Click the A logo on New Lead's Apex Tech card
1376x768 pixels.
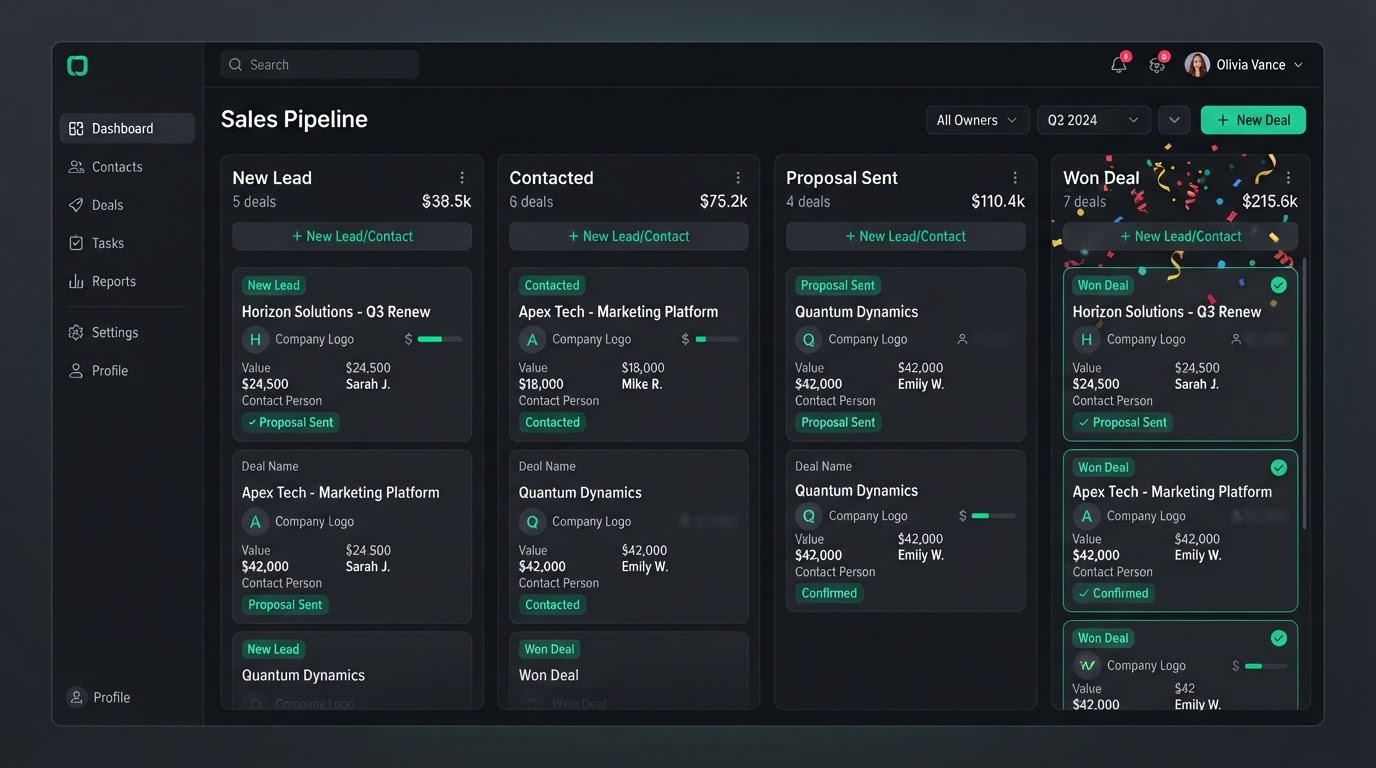(x=255, y=522)
